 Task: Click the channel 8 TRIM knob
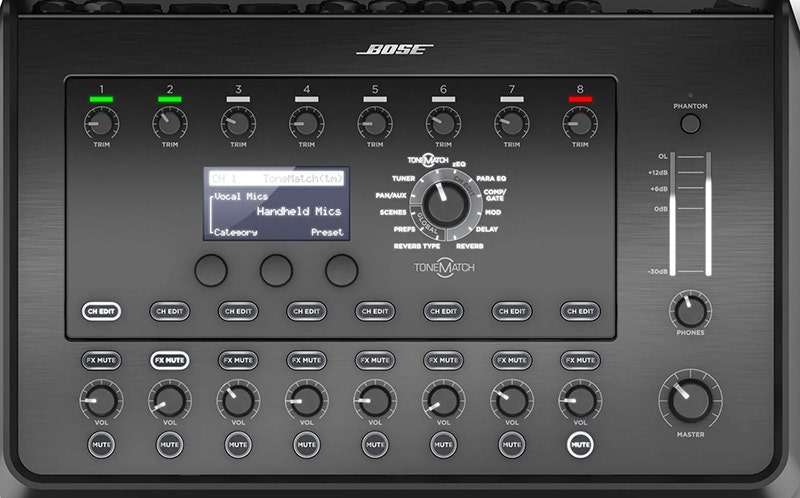pos(580,123)
